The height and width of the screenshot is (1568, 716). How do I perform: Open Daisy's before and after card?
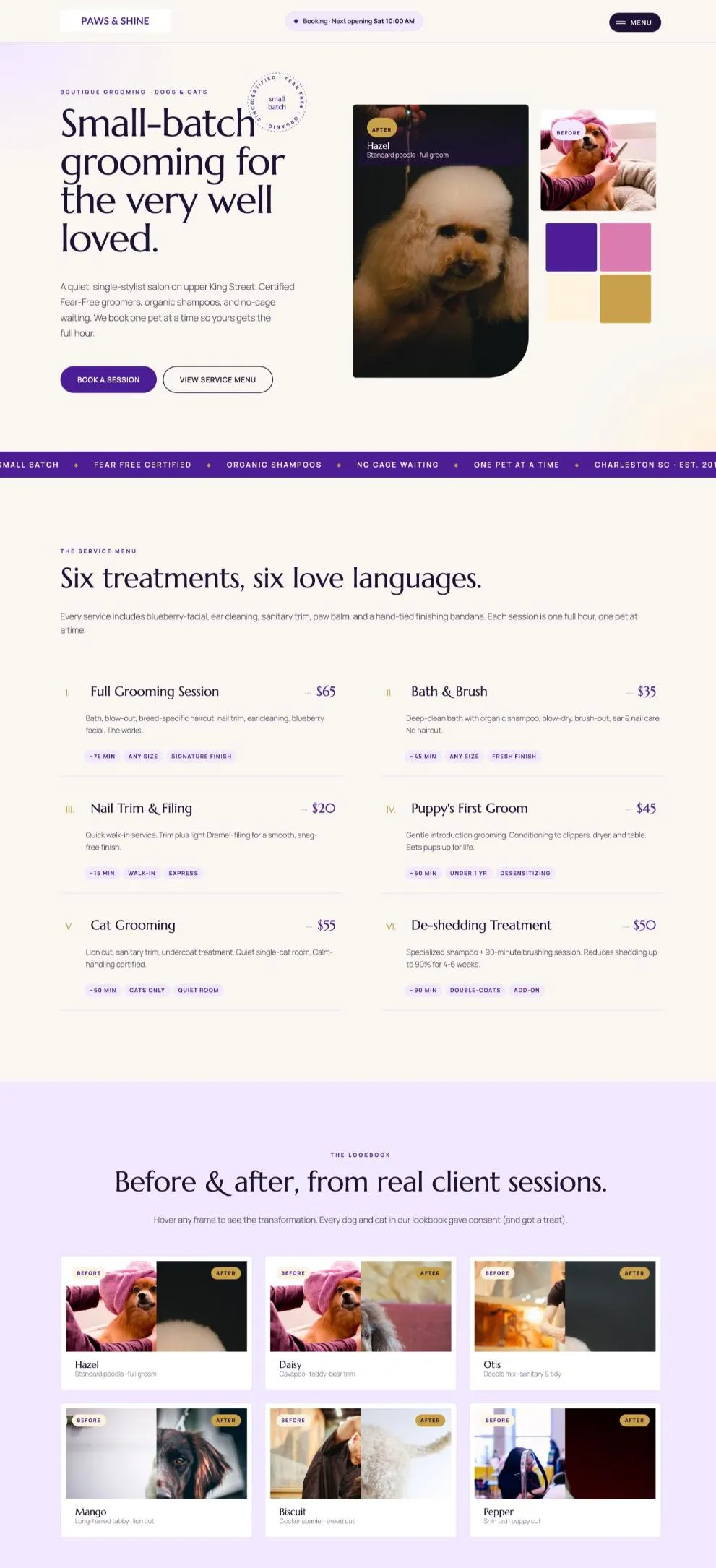[x=361, y=1322]
